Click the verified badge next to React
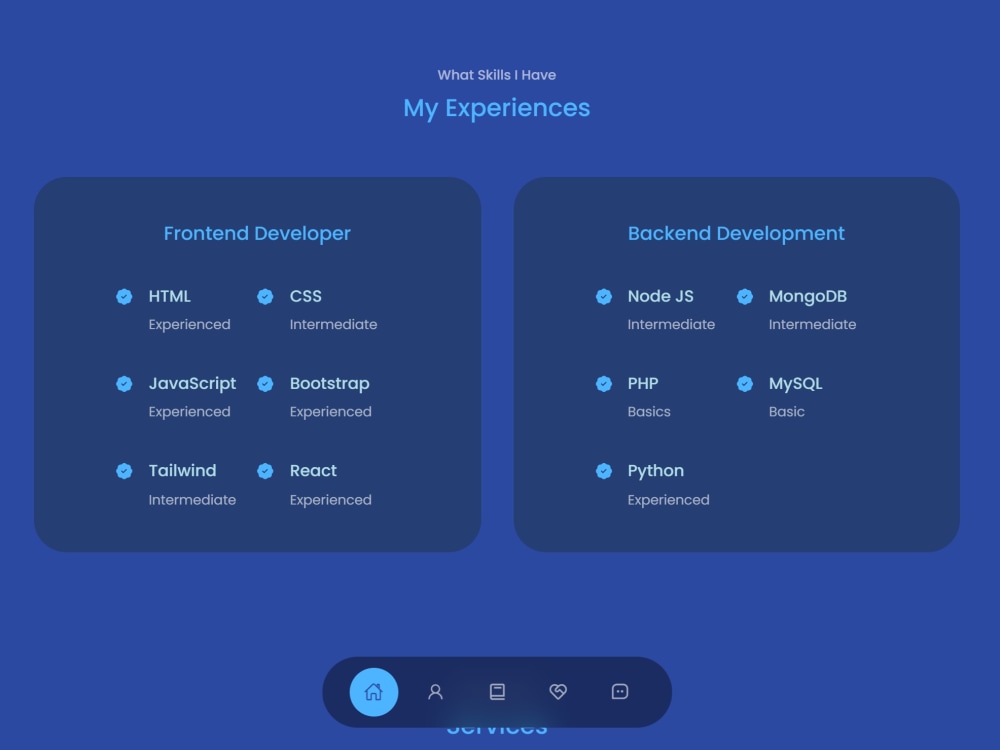The image size is (1000, 750). click(x=265, y=471)
